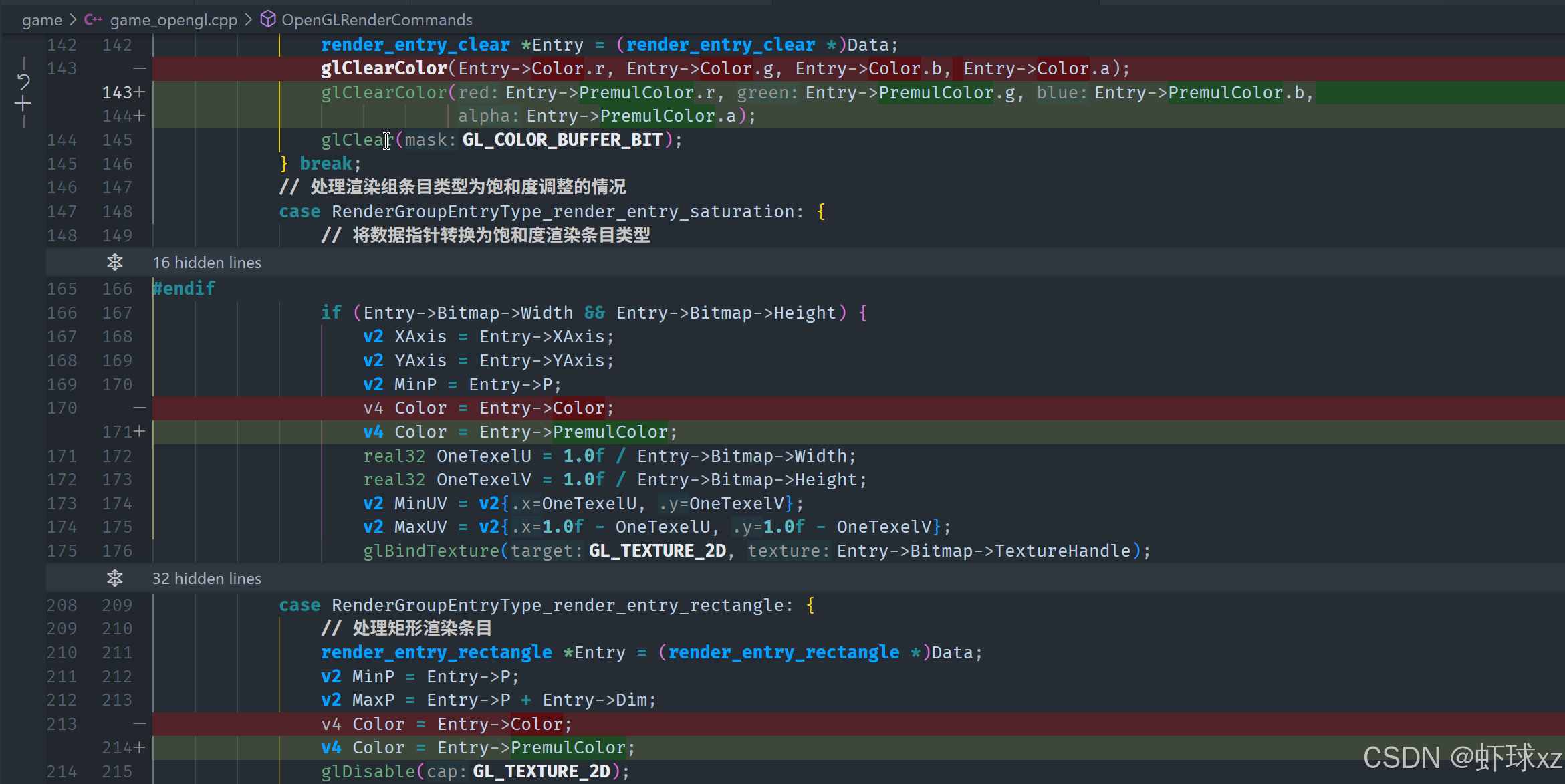1565x784 pixels.
Task: Click the removed line 143 minus marker
Action: pyautogui.click(x=139, y=68)
